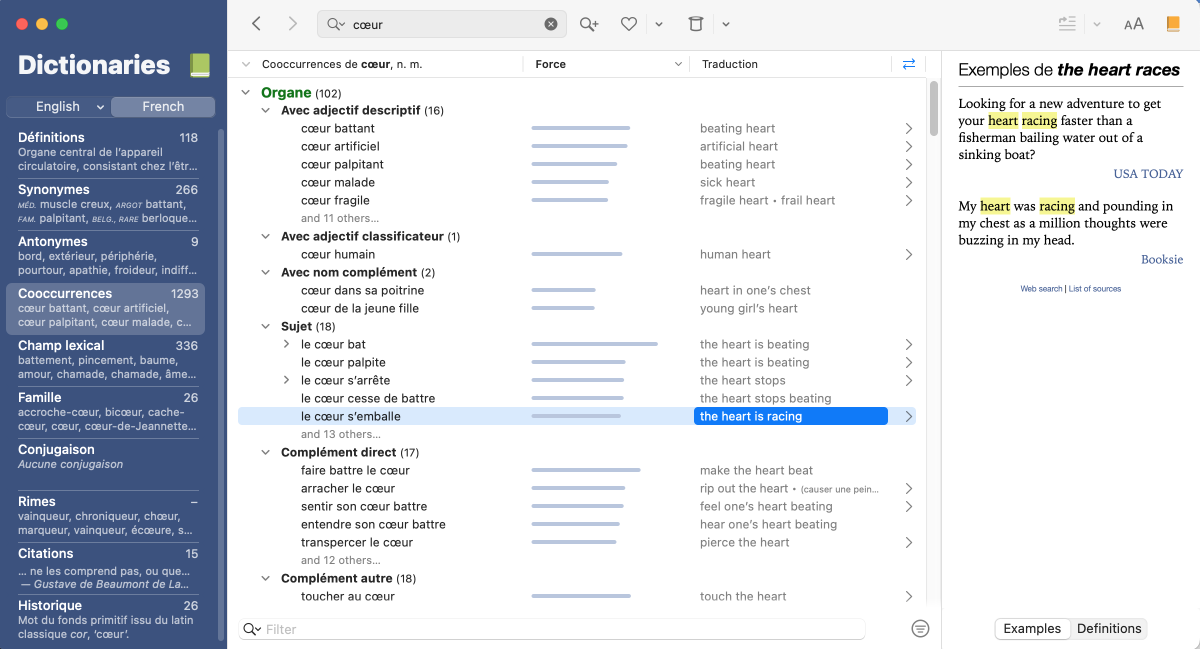Click the swap columns arrows icon

pyautogui.click(x=908, y=64)
